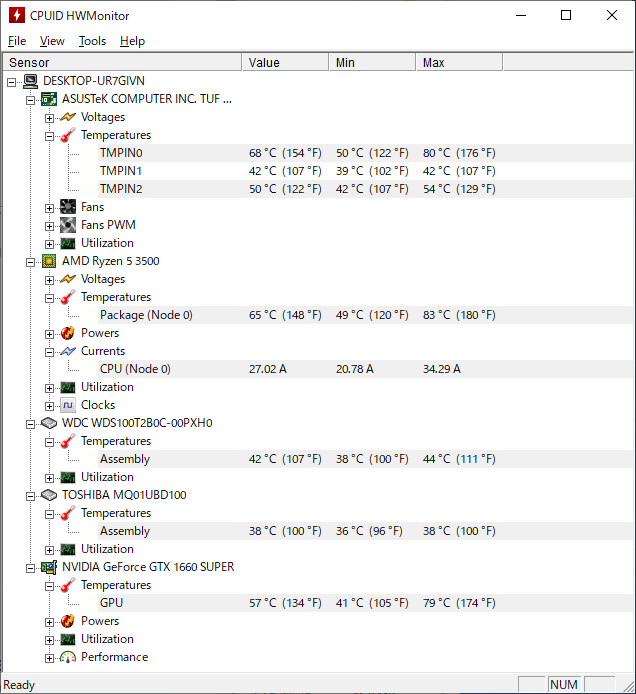The width and height of the screenshot is (636, 694).
Task: Select the GPU temperature row
Action: 111,603
